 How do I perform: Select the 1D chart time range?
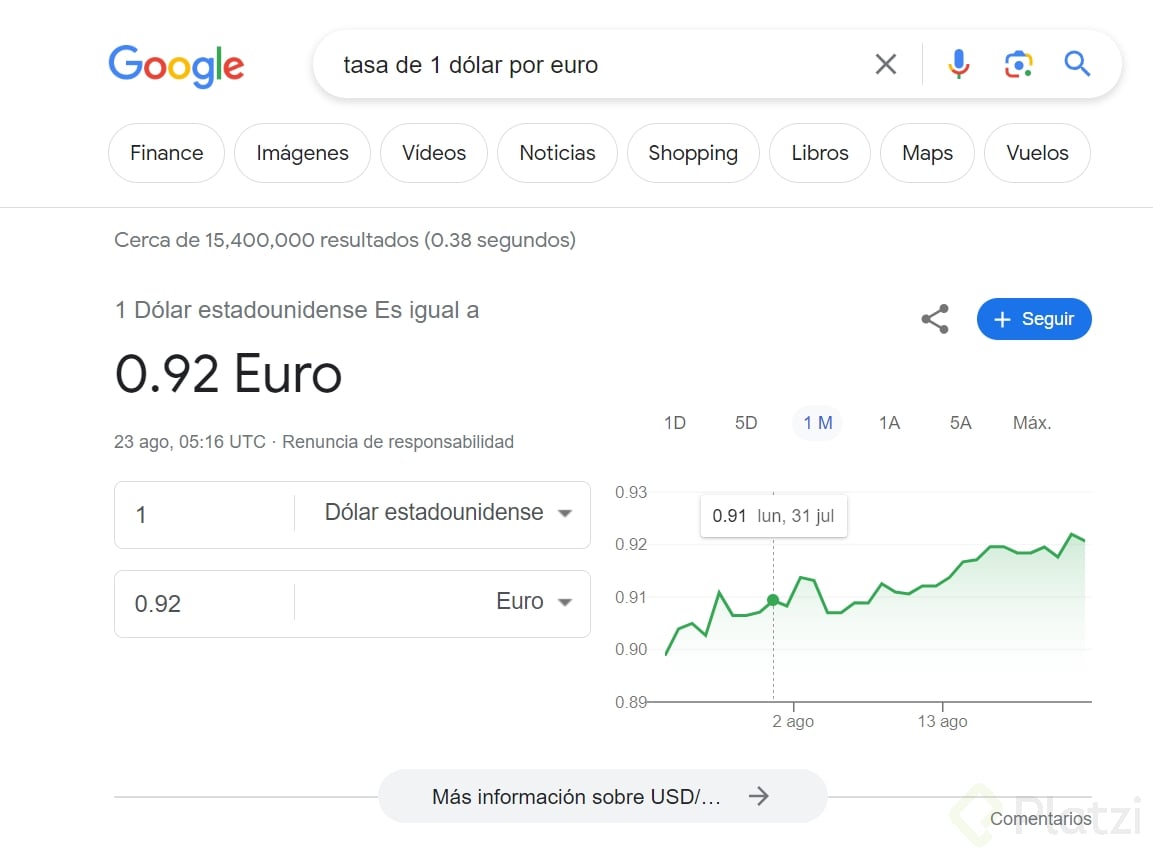point(675,423)
